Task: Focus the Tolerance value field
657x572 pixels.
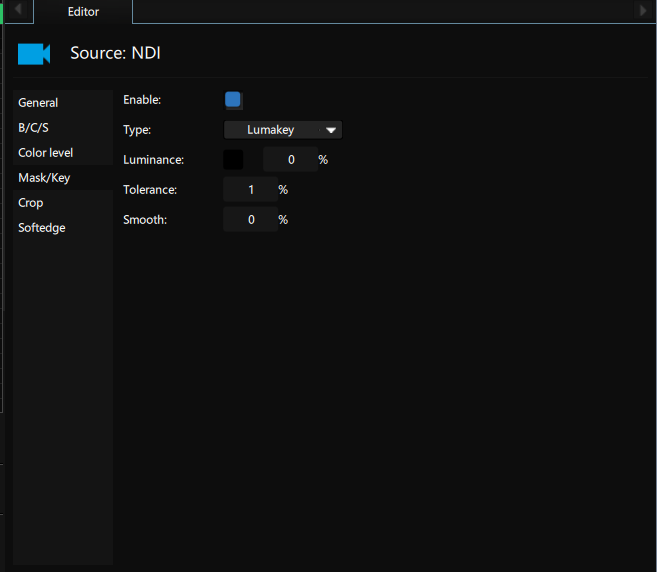Action: [250, 190]
